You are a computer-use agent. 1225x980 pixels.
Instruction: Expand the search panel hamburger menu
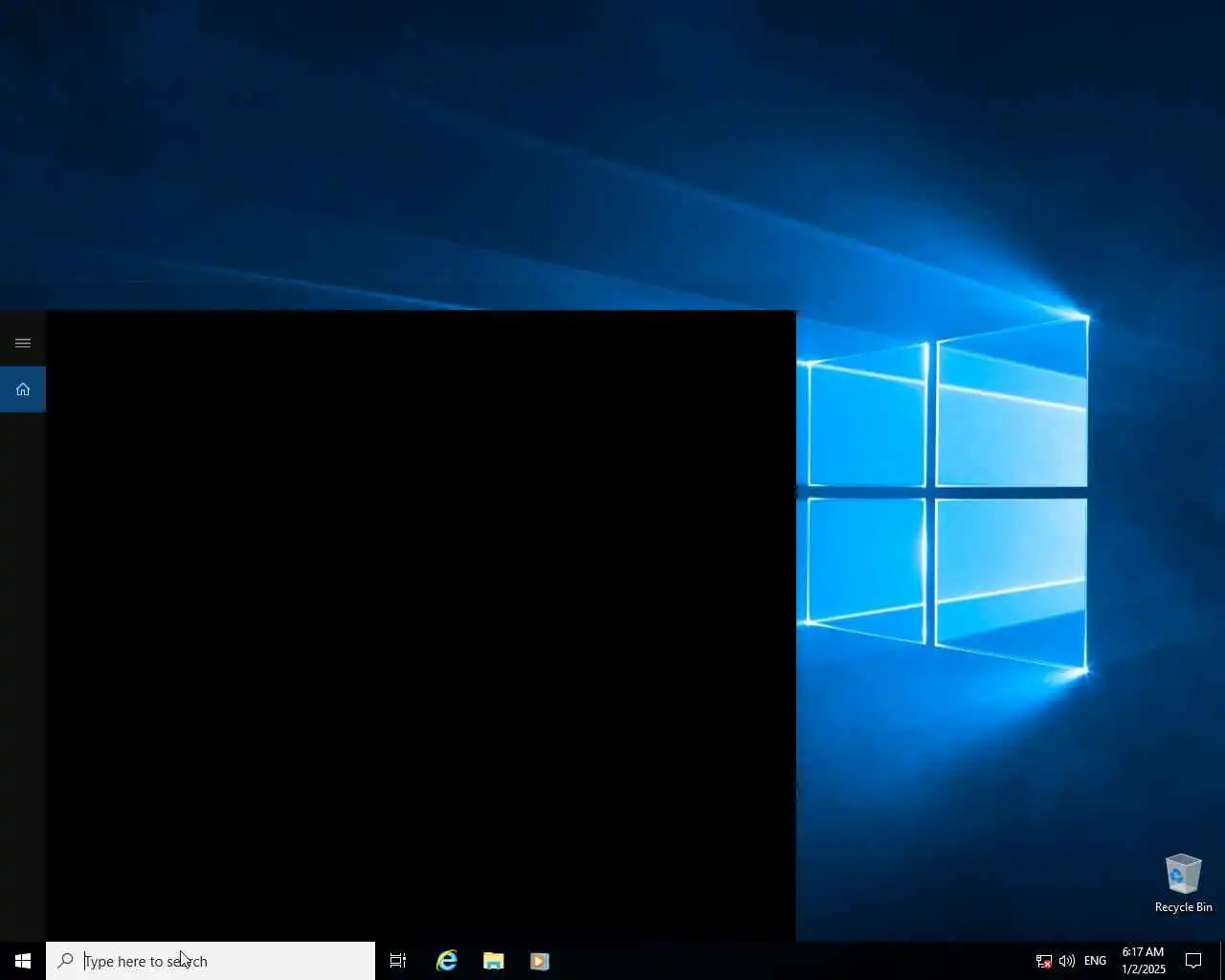(23, 343)
